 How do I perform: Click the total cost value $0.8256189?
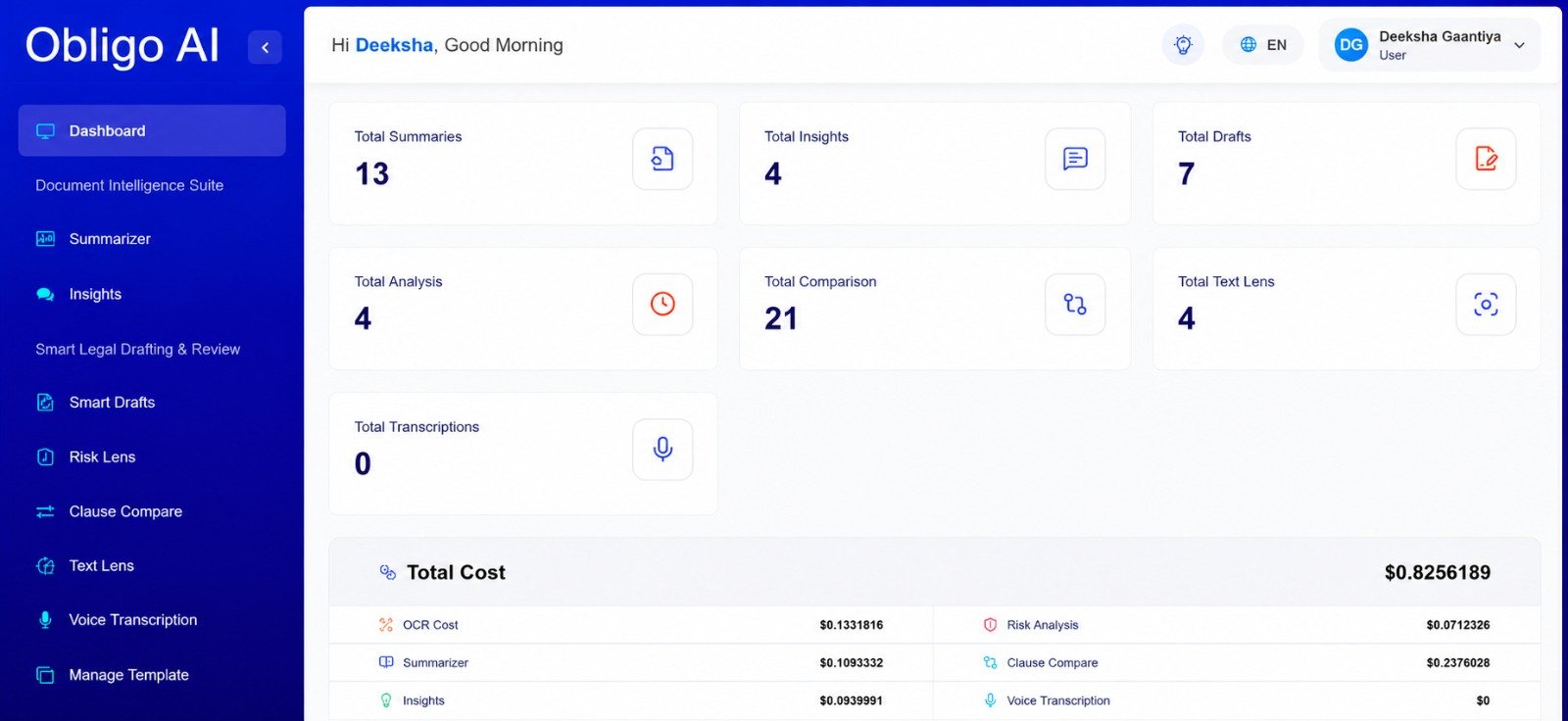click(x=1438, y=572)
